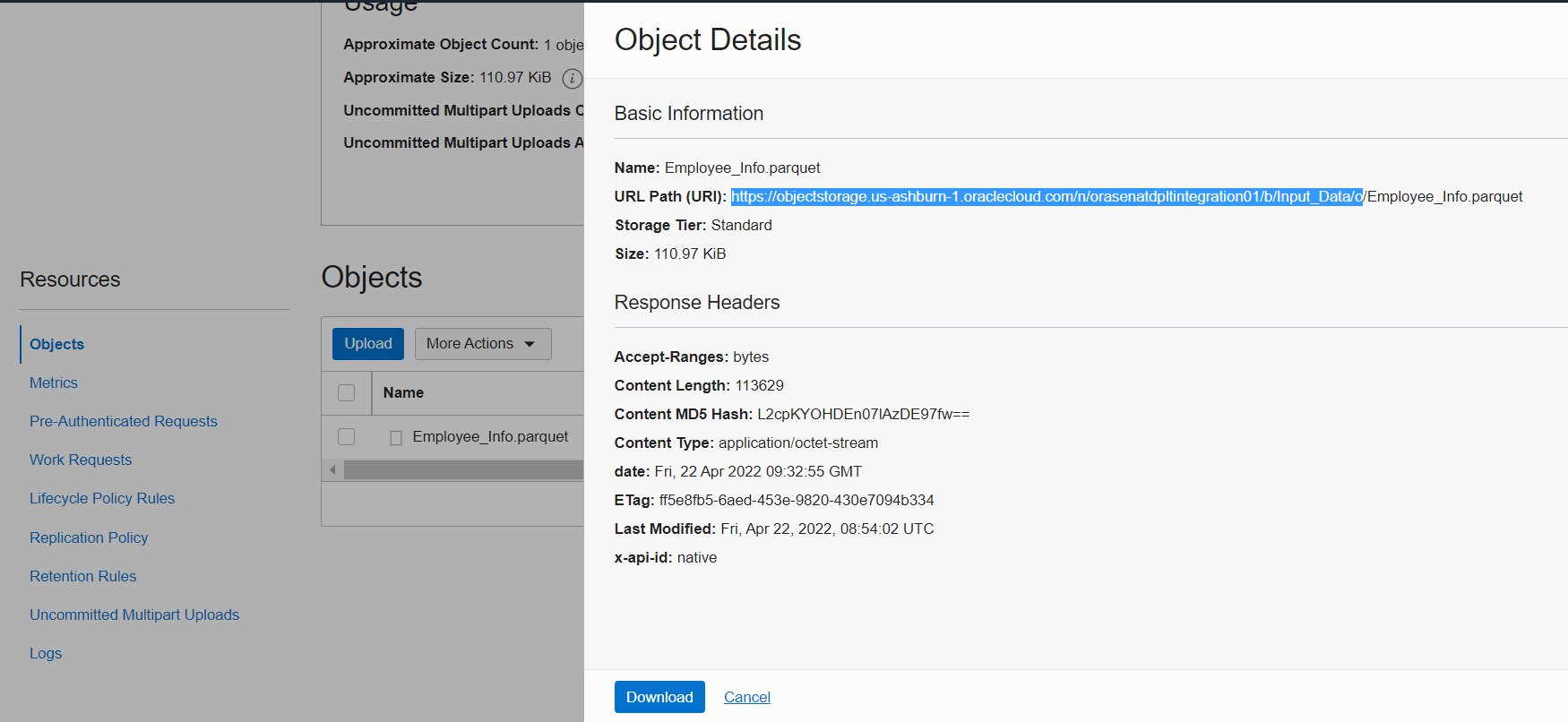1568x722 pixels.
Task: Click the objects table horizontal scrollbar
Action: click(x=462, y=469)
